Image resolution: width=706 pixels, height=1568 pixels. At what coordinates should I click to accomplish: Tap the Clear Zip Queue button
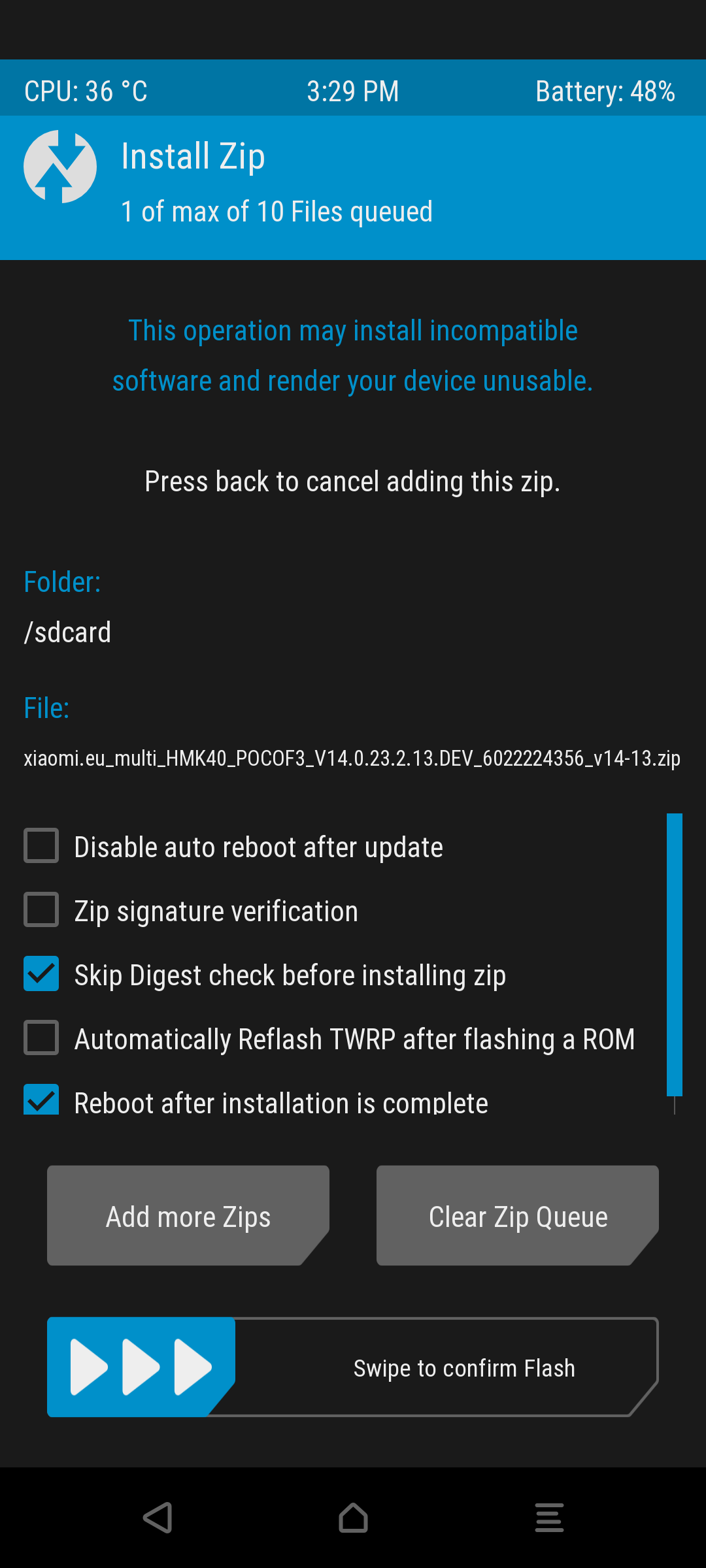click(x=518, y=1215)
